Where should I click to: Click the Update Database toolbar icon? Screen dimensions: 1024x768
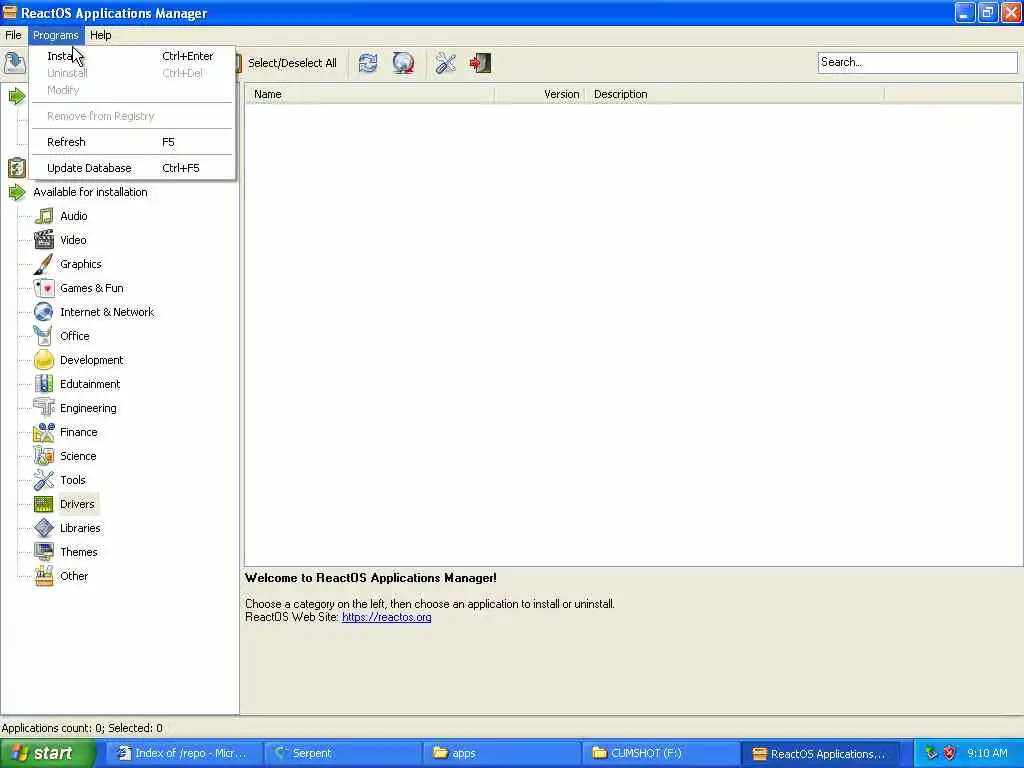click(404, 63)
